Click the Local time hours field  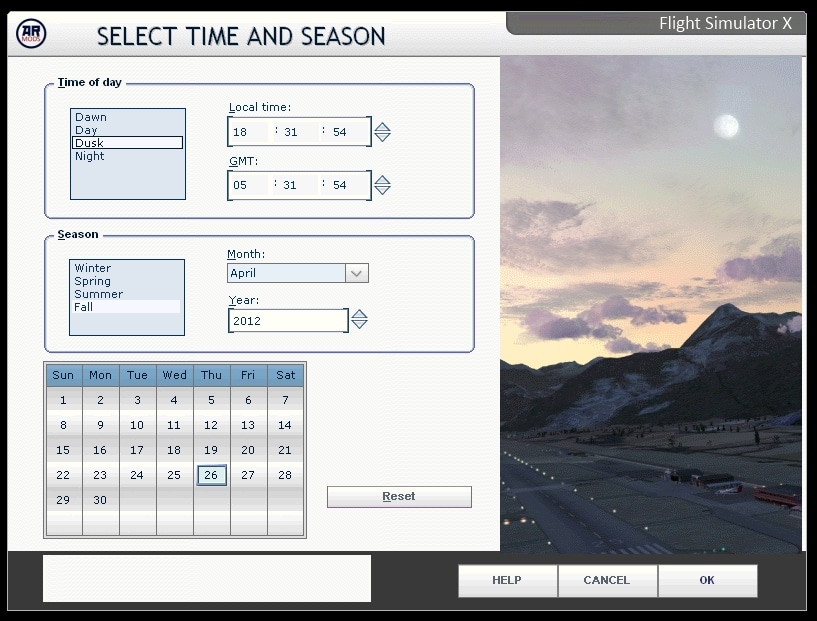[246, 132]
